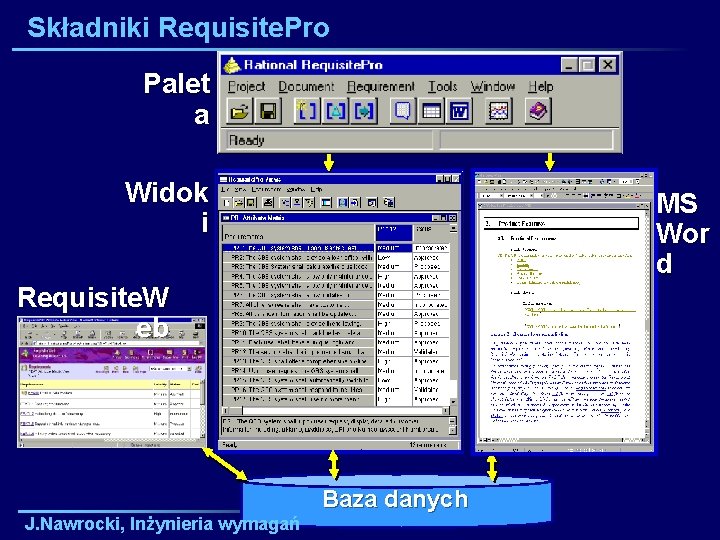Click the printer icon in Views toolbar
The width and height of the screenshot is (720, 540).
click(x=268, y=202)
